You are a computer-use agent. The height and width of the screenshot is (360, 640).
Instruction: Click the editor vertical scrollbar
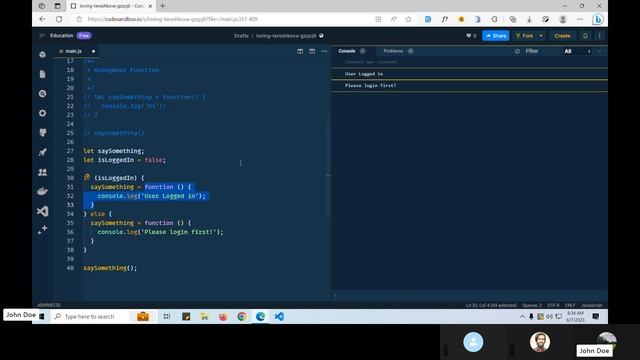329,167
